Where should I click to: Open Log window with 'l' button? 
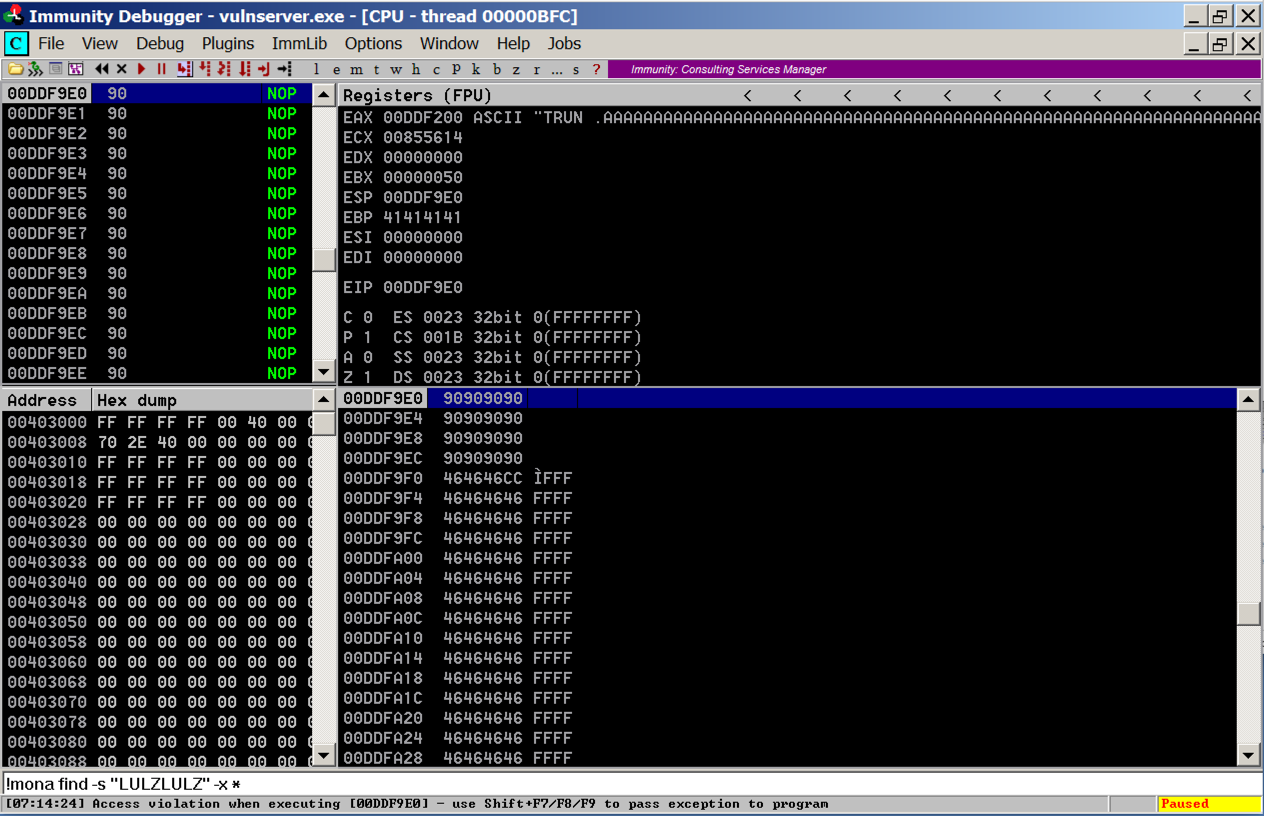pos(316,69)
